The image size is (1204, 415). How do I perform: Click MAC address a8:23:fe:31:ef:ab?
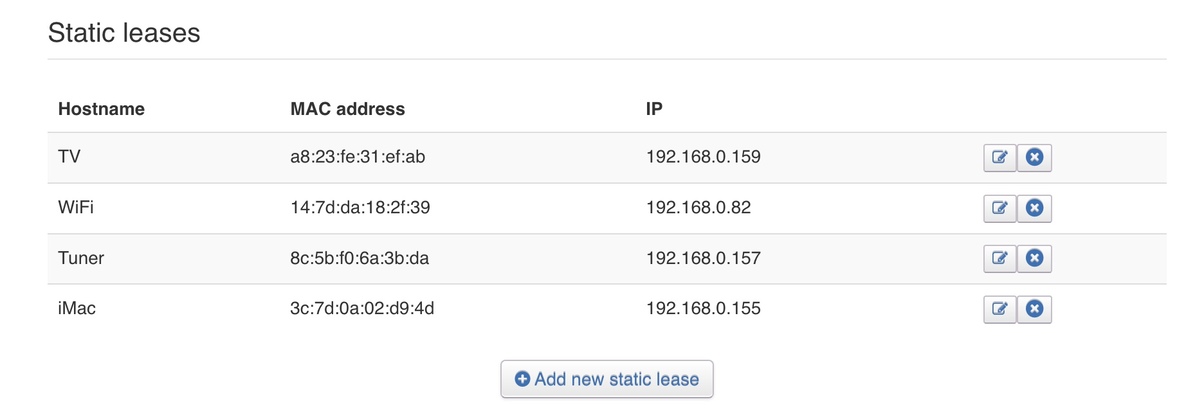point(358,157)
